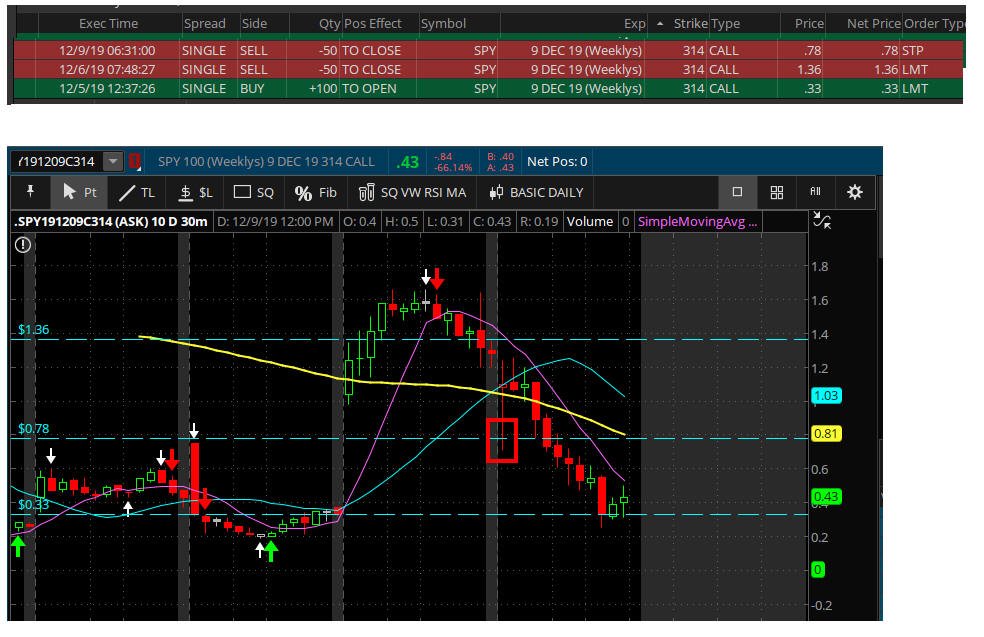
Task: Open the symbol selector dropdown arrow
Action: tap(113, 161)
